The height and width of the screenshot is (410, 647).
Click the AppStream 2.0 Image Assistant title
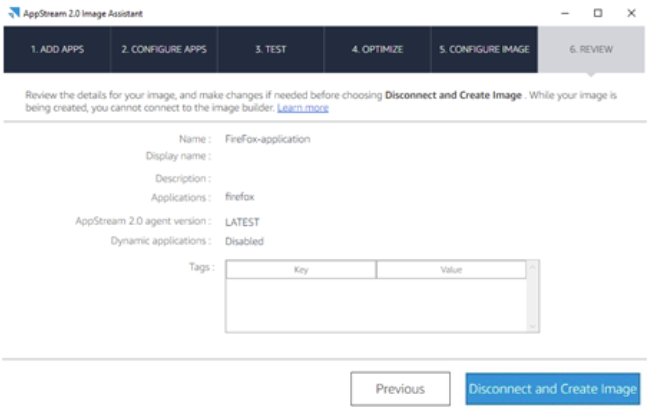coord(83,14)
